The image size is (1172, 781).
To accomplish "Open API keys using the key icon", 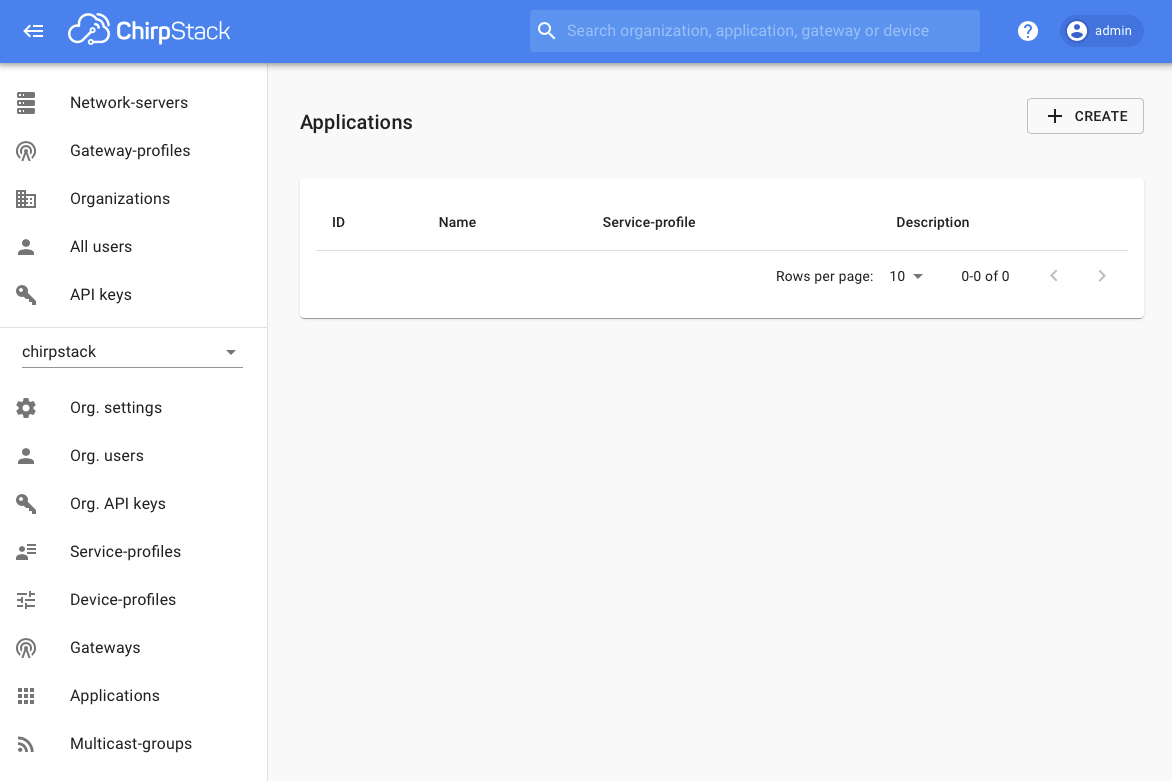I will pyautogui.click(x=25, y=294).
